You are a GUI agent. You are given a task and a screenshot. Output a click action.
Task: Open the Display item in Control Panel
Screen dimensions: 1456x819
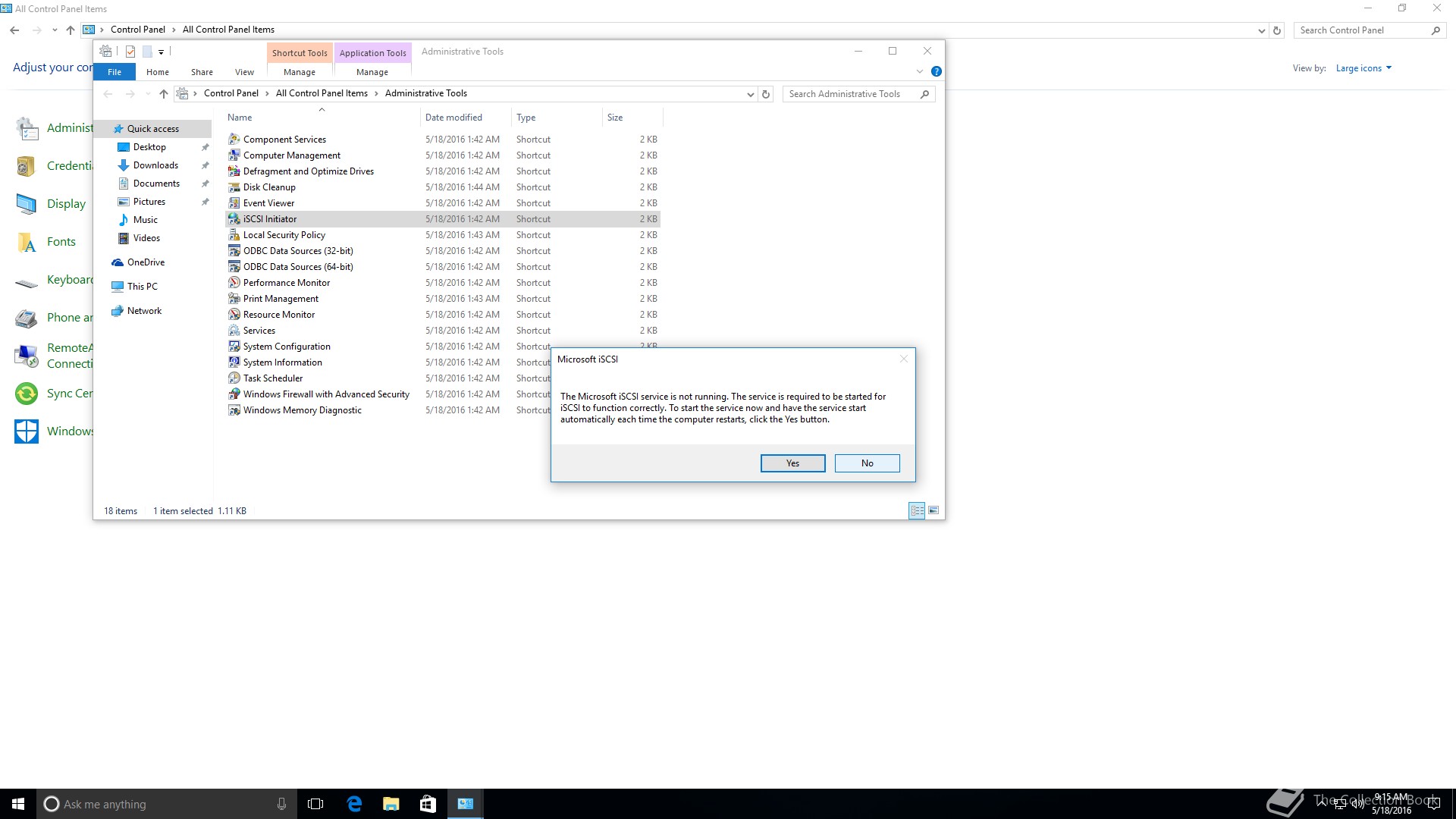[x=66, y=204]
